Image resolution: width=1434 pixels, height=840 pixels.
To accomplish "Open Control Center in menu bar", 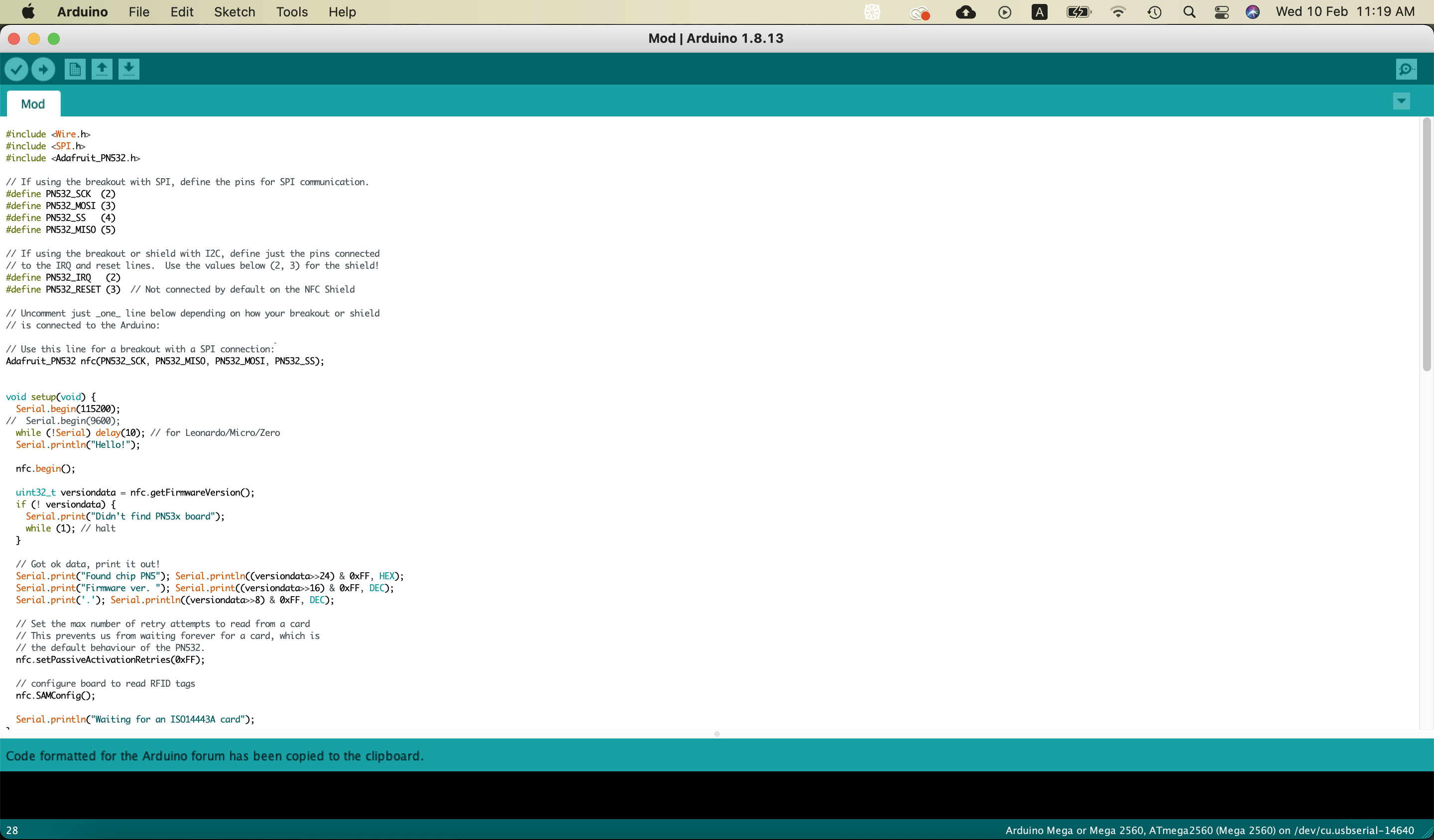I will (1221, 12).
